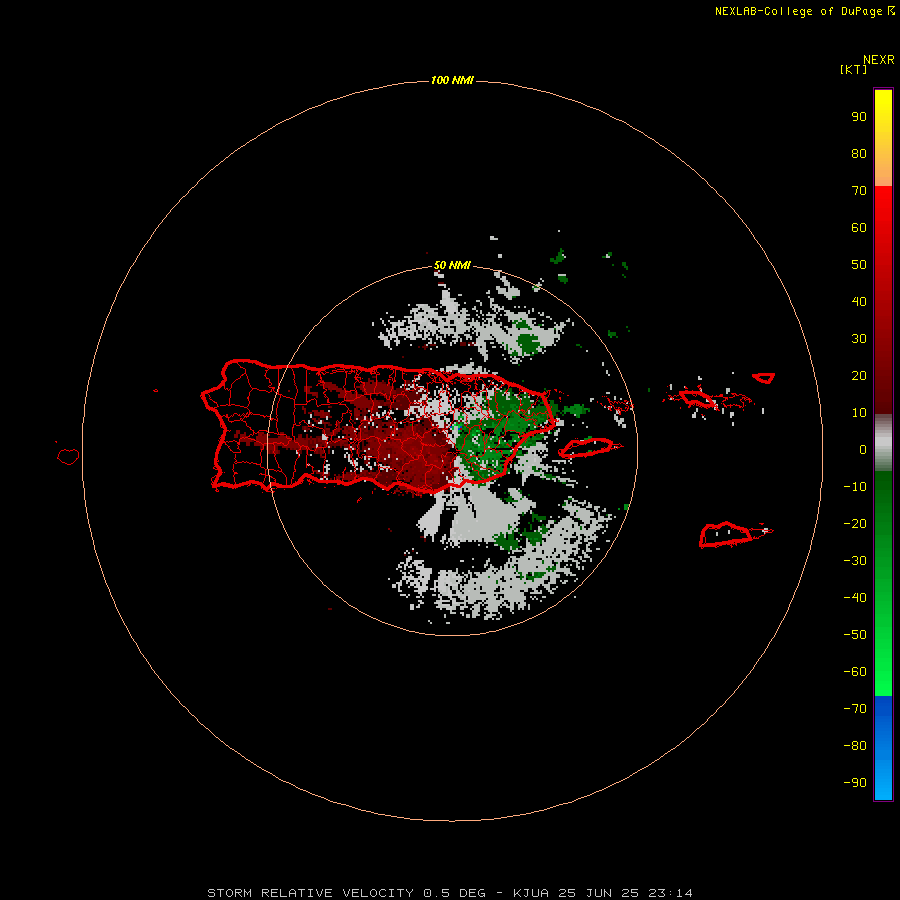Click the -90 value on the velocity scale
The width and height of the screenshot is (900, 900).
(855, 783)
